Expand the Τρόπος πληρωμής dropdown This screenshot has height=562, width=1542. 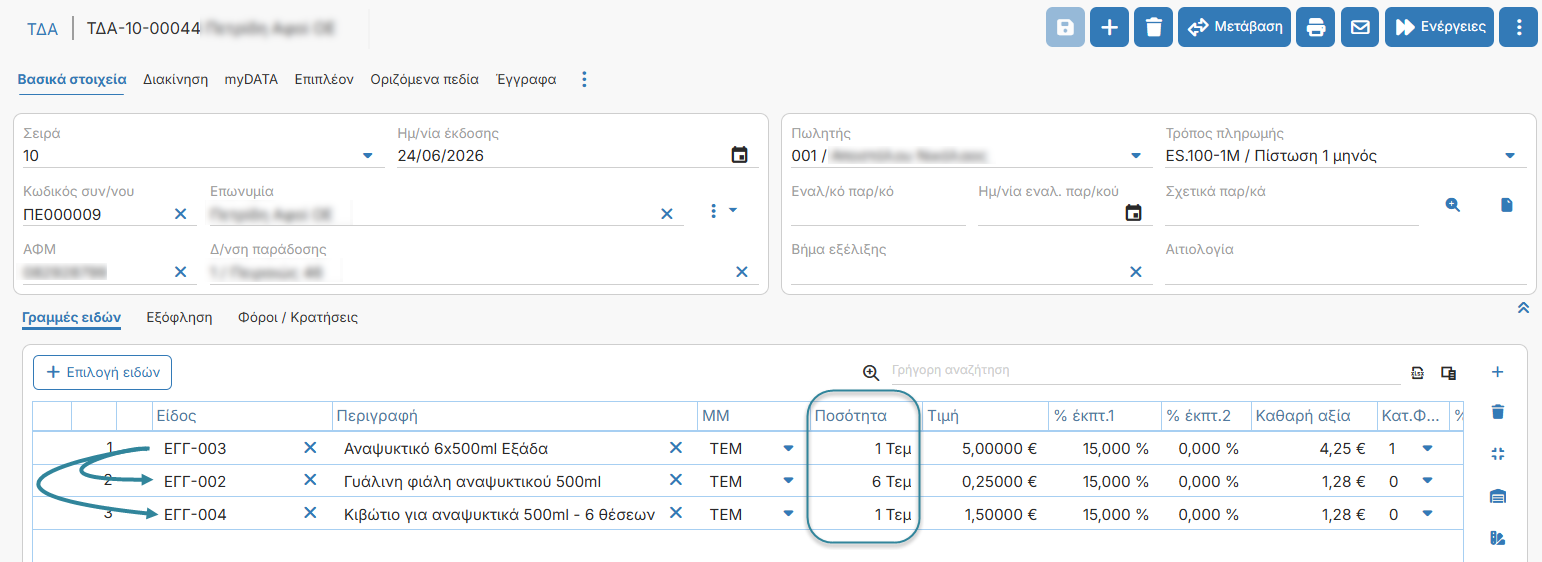click(x=1509, y=156)
